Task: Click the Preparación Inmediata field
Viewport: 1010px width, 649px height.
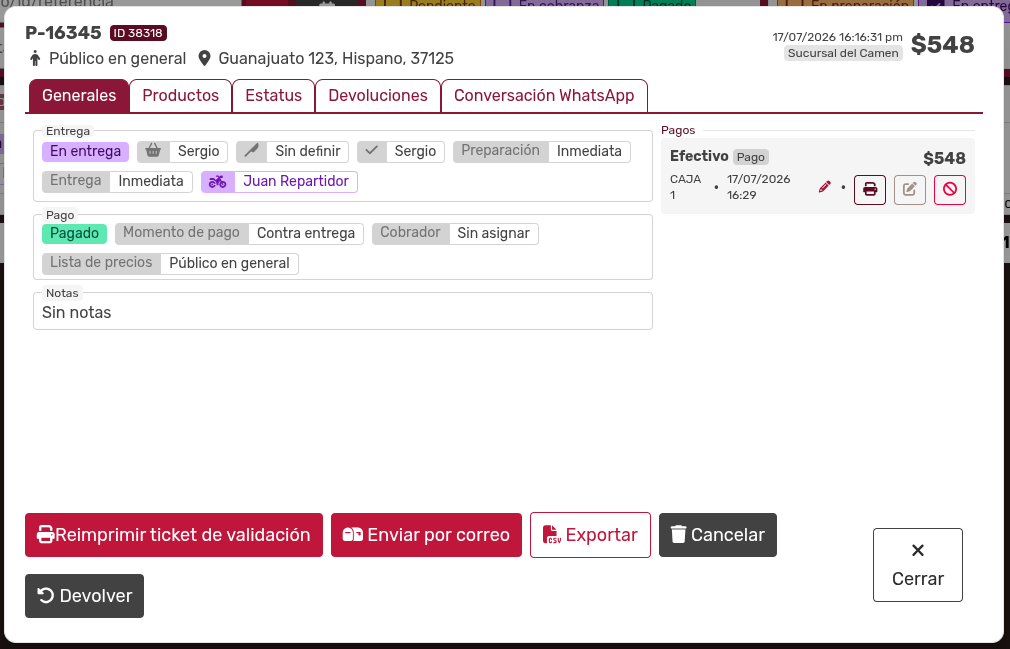Action: 542,151
